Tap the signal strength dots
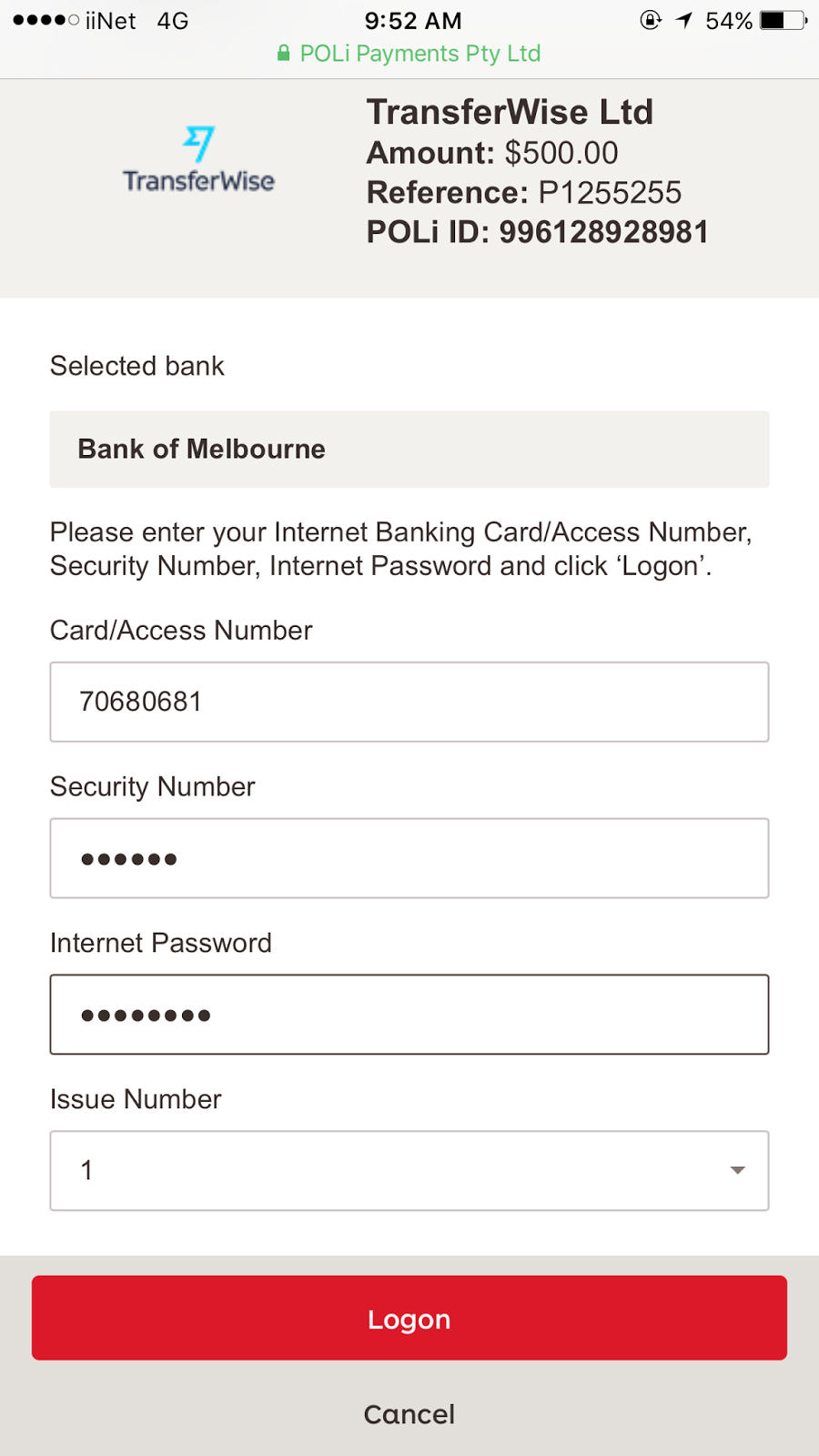 [x=45, y=20]
